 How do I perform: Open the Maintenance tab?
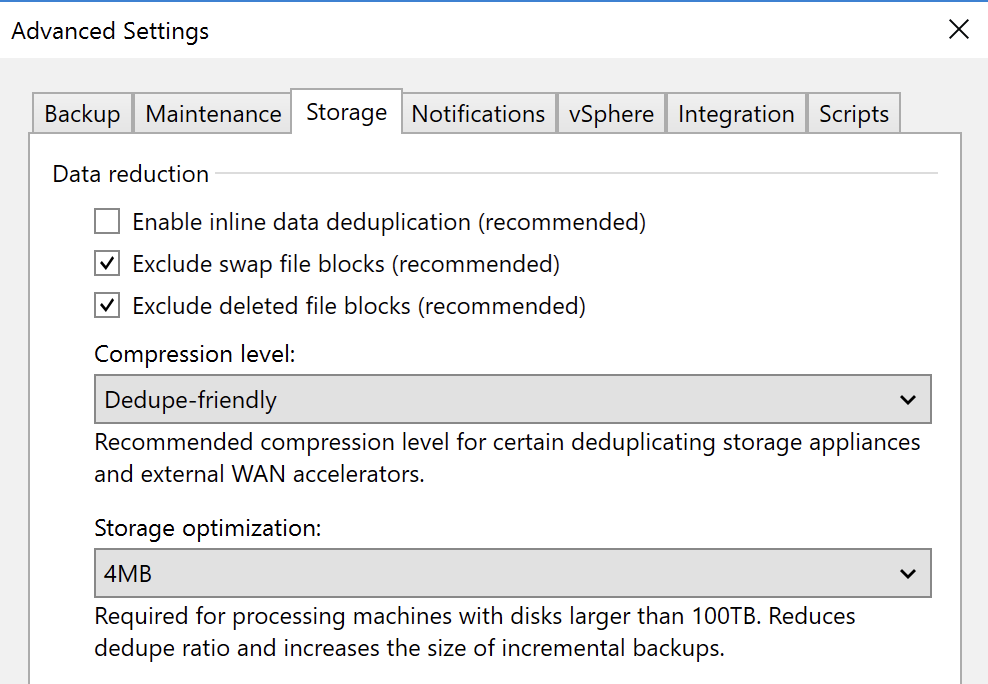point(213,113)
